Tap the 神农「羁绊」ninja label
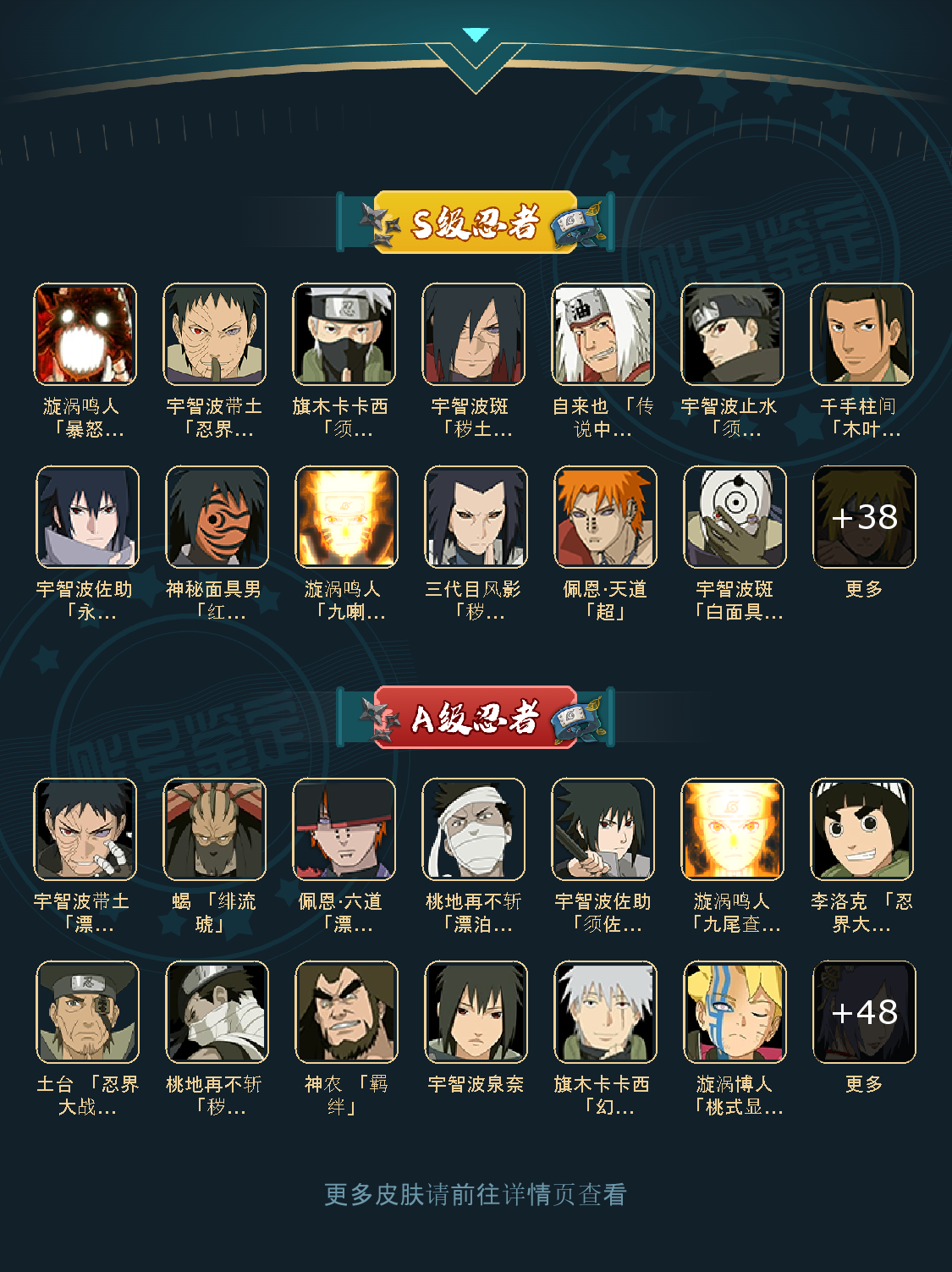 coord(346,1095)
